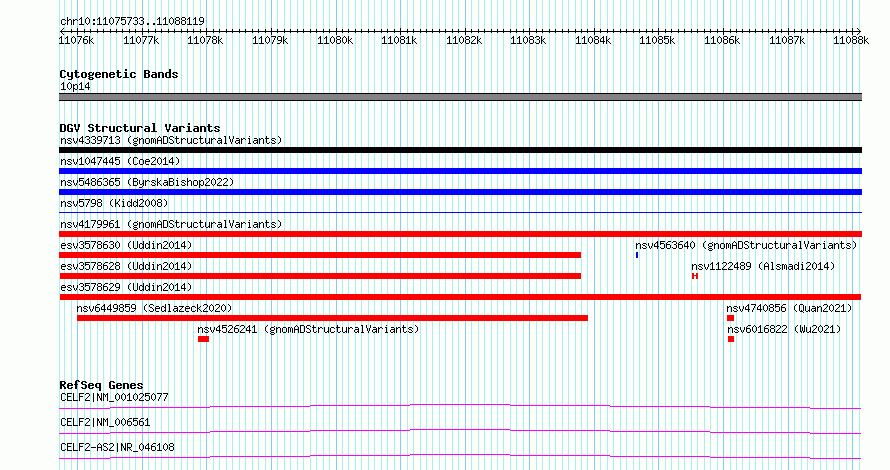This screenshot has width=890, height=470.
Task: Click the Cytogenetic Bands track heading
Action: 119,74
